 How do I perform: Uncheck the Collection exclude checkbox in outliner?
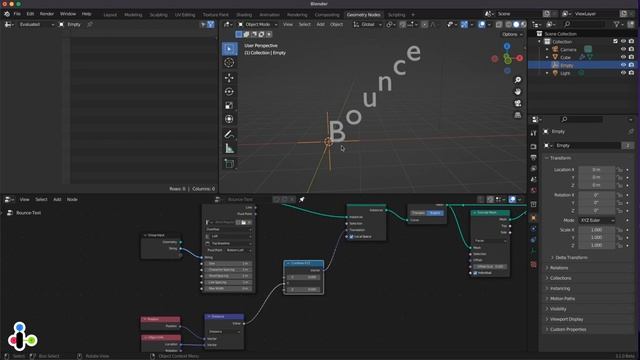tap(615, 42)
